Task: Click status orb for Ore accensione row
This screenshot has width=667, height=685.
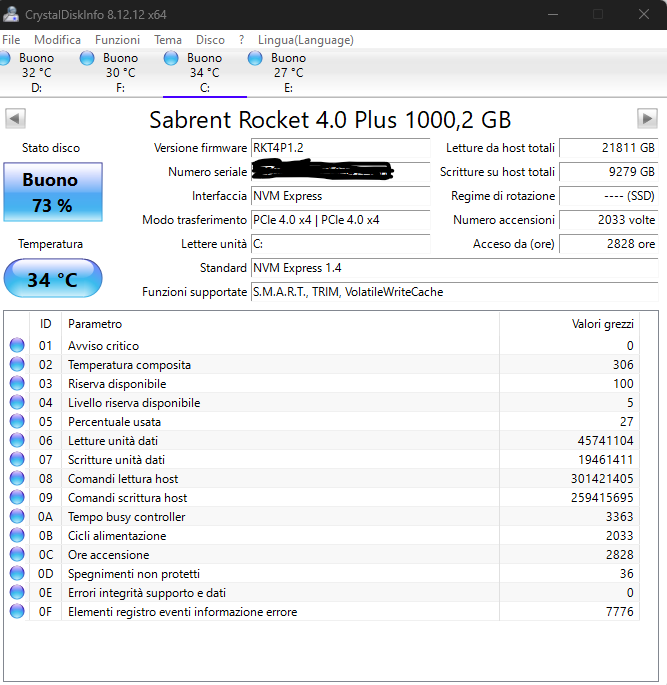Action: 17,554
